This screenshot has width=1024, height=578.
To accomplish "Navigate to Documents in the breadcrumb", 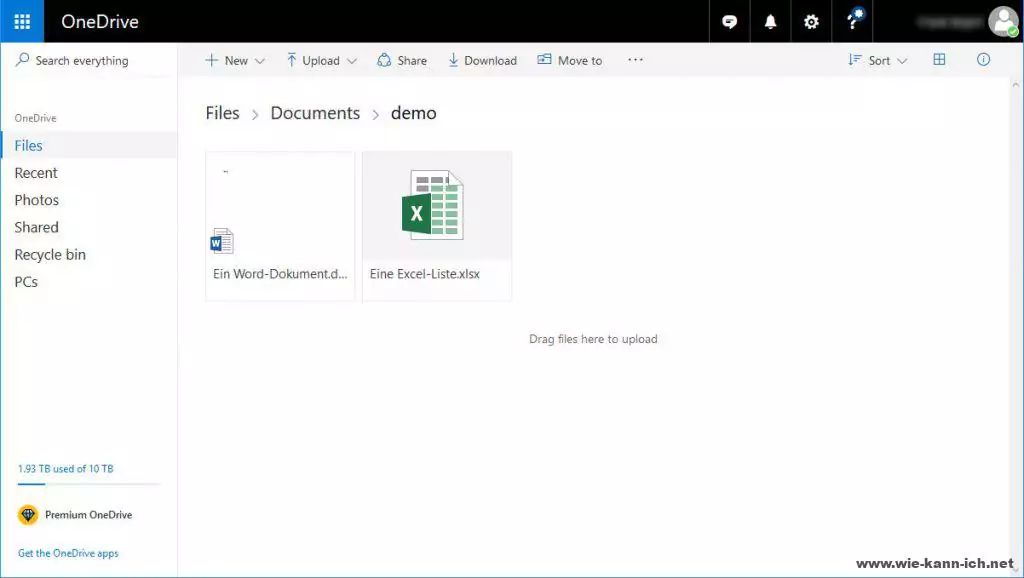I will tap(315, 113).
